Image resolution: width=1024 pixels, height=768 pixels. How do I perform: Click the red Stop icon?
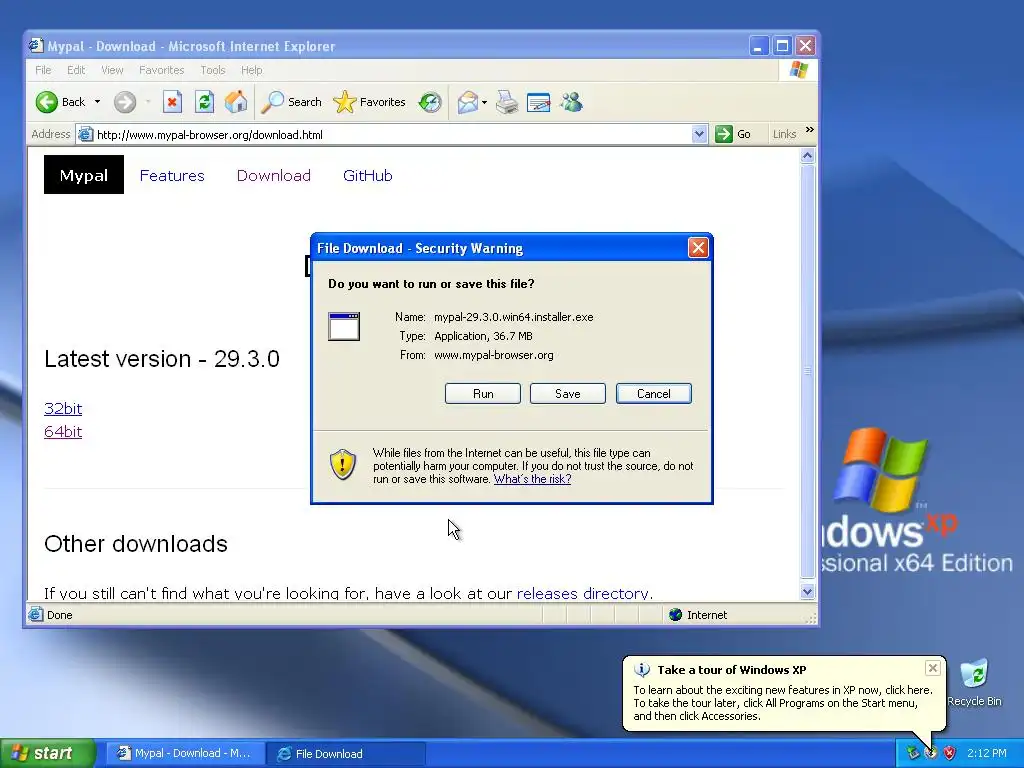(x=172, y=102)
